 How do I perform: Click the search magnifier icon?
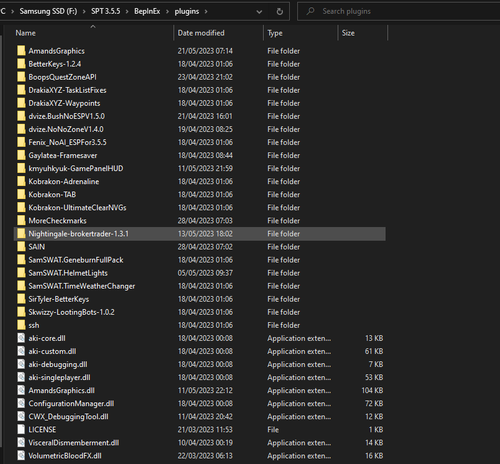[x=310, y=11]
